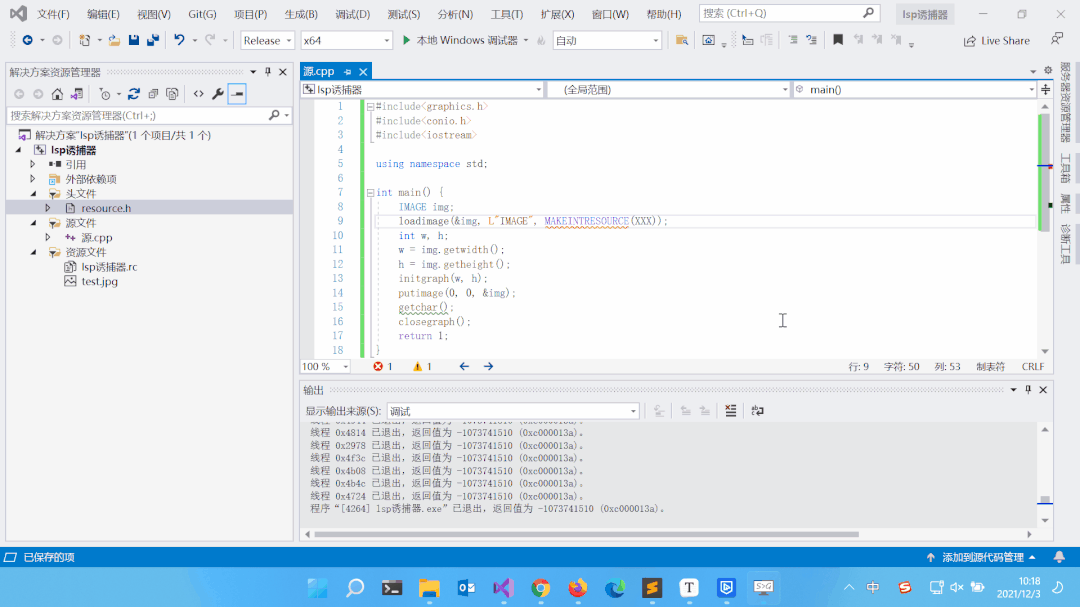Navigate backward with blue left arrow
This screenshot has width=1080, height=607.
click(x=464, y=367)
